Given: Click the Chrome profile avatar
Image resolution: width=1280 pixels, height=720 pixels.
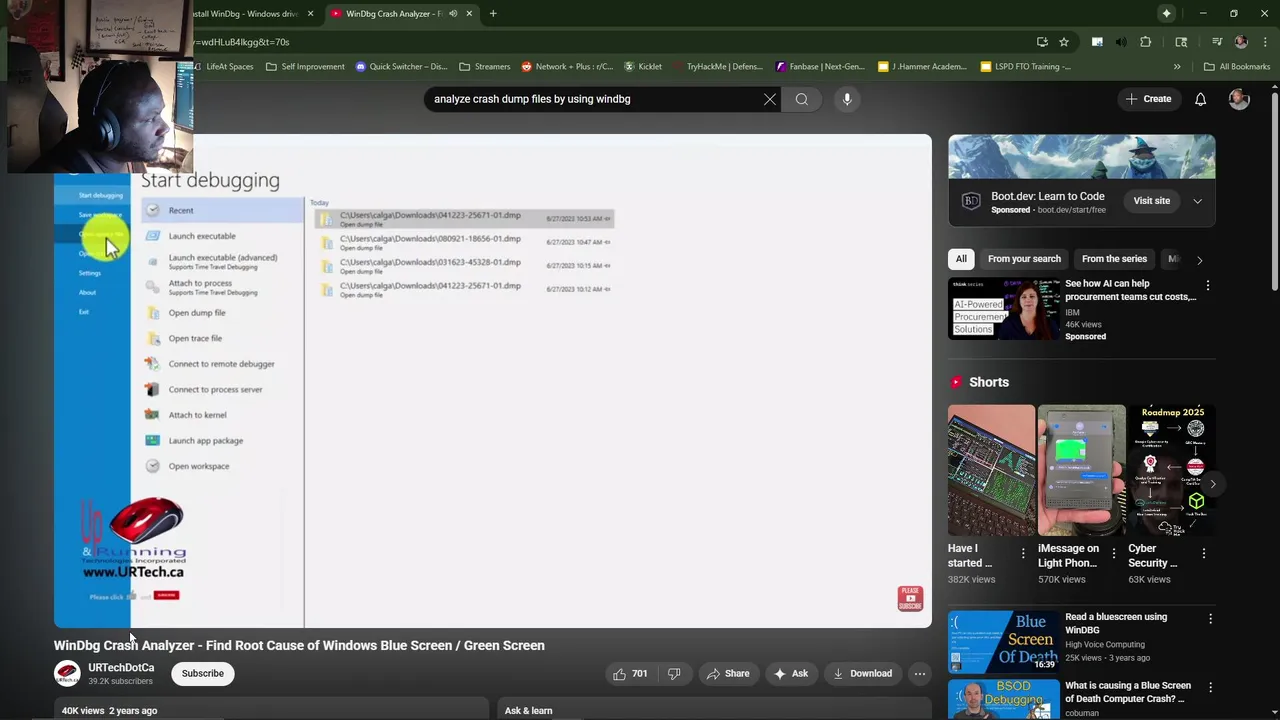Looking at the screenshot, I should pyautogui.click(x=1241, y=42).
